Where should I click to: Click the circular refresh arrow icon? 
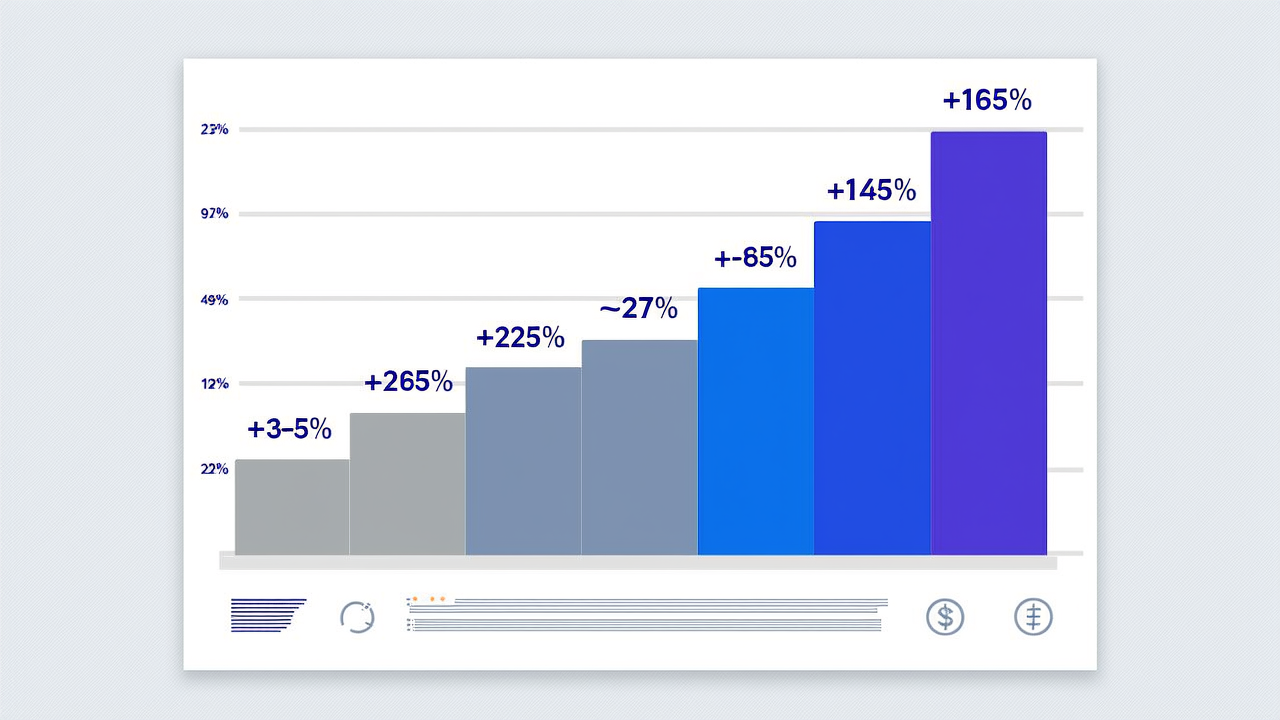pos(357,616)
